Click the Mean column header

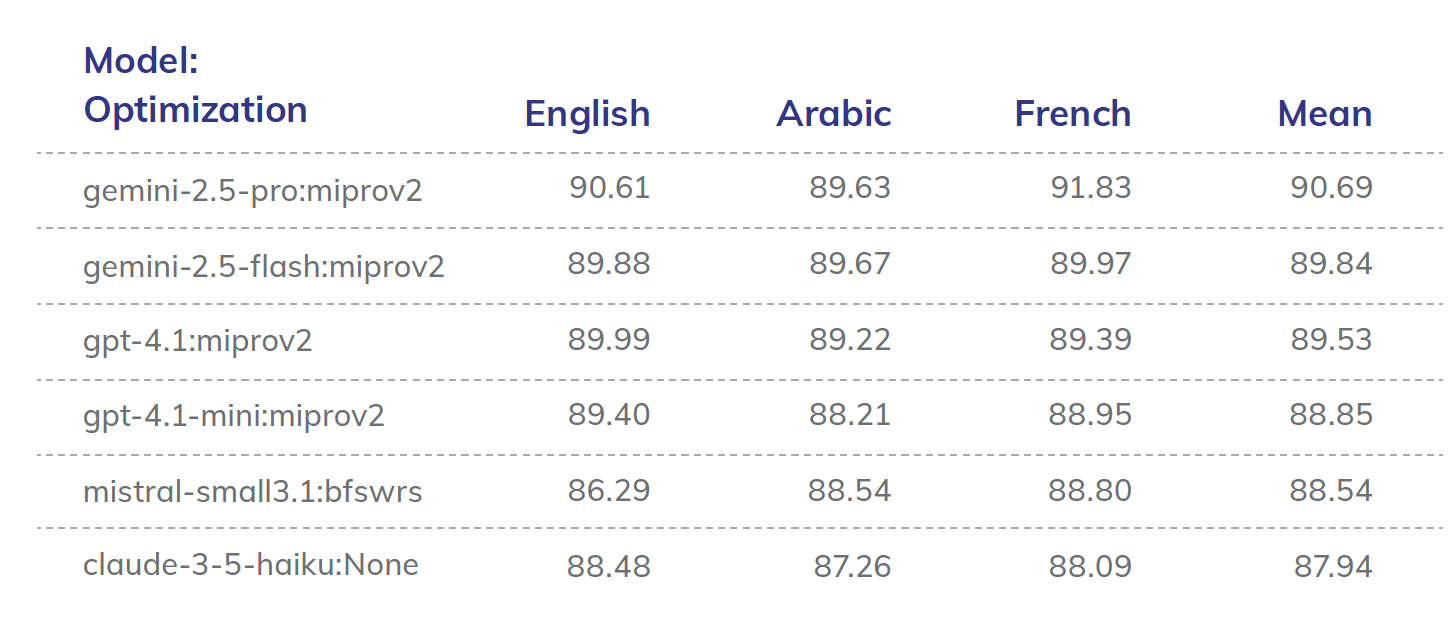1325,114
